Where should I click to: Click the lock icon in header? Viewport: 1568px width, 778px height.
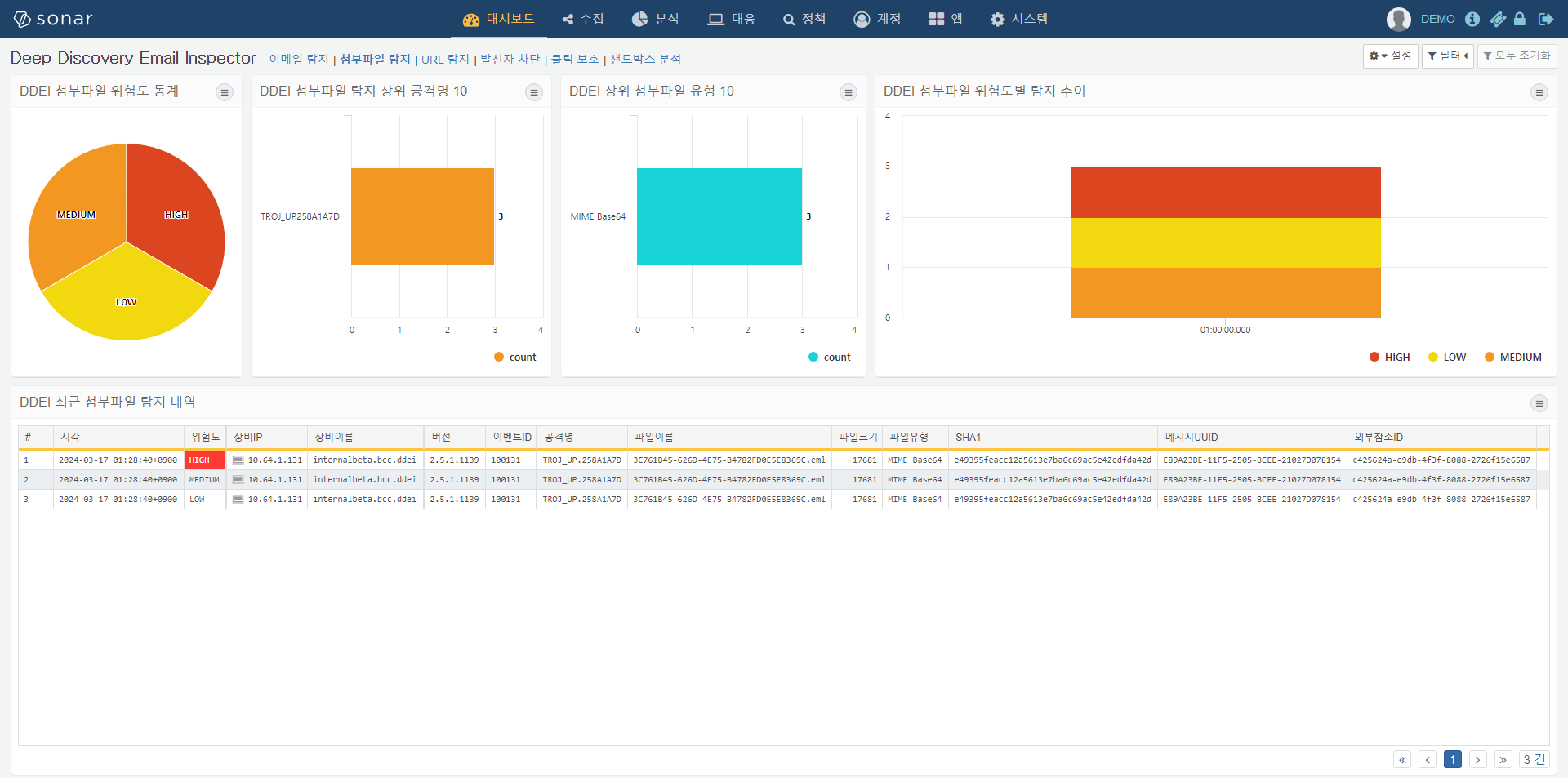pyautogui.click(x=1520, y=19)
